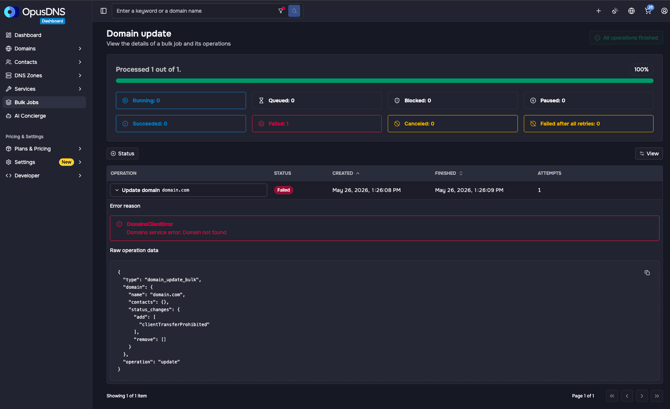Click the green progress bar
Image resolution: width=670 pixels, height=409 pixels.
pos(385,80)
